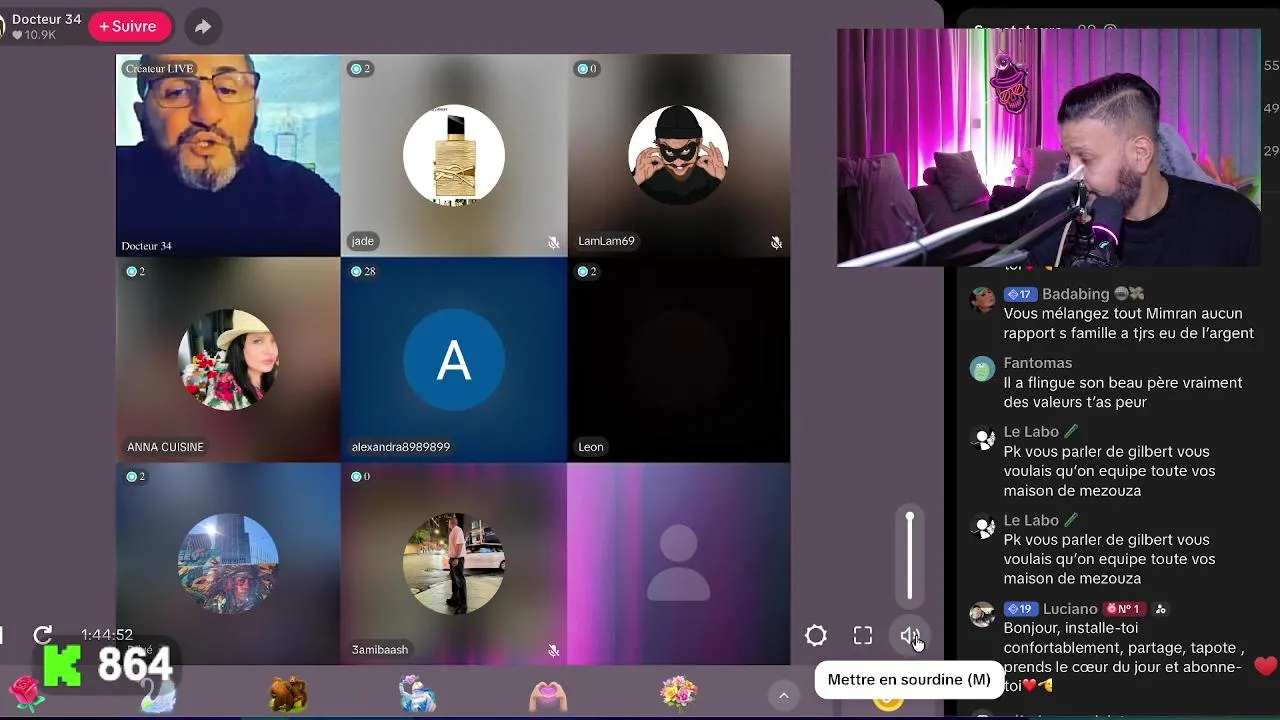The image size is (1280, 720).
Task: Open alexandra8989899's letter A avatar
Action: pos(454,360)
